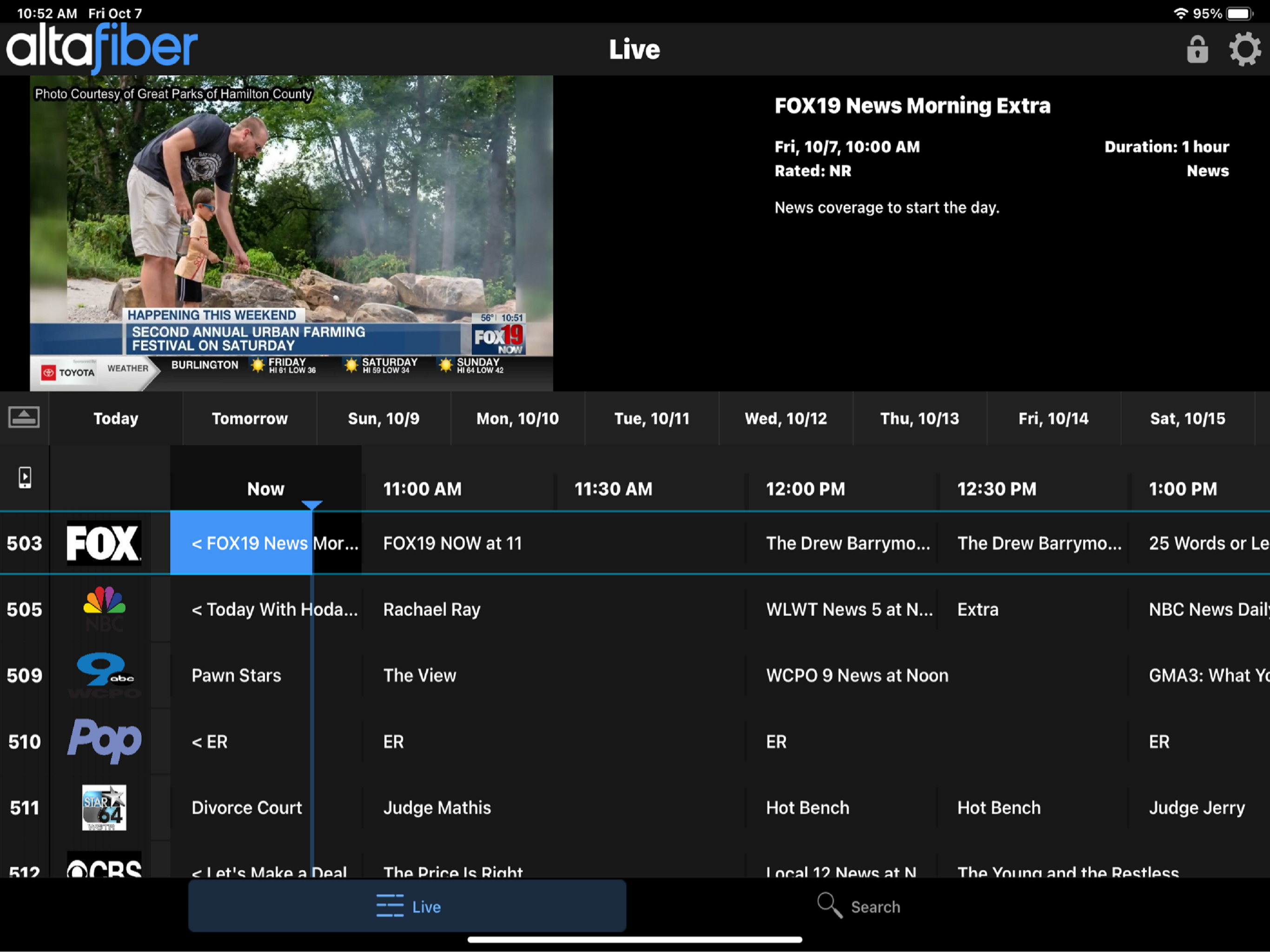This screenshot has height=952, width=1270.
Task: Select the Thu, 10/13 tab
Action: pos(920,418)
